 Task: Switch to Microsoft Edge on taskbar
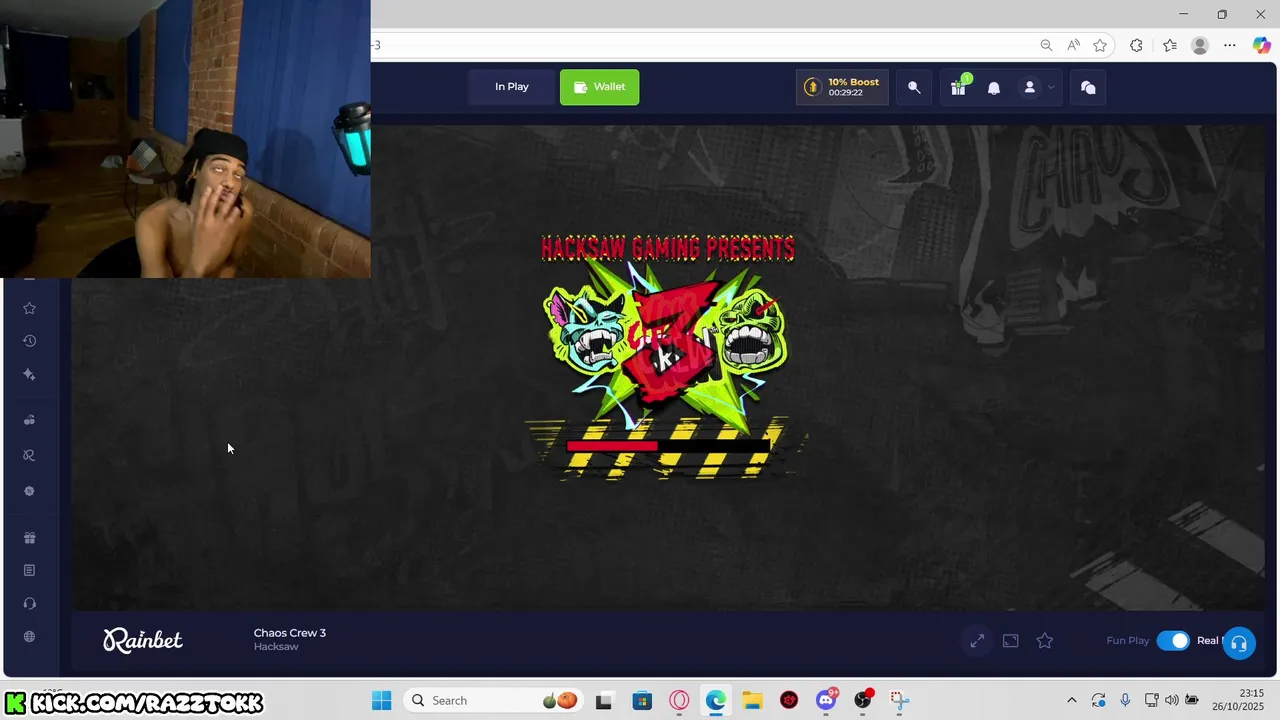pos(716,701)
